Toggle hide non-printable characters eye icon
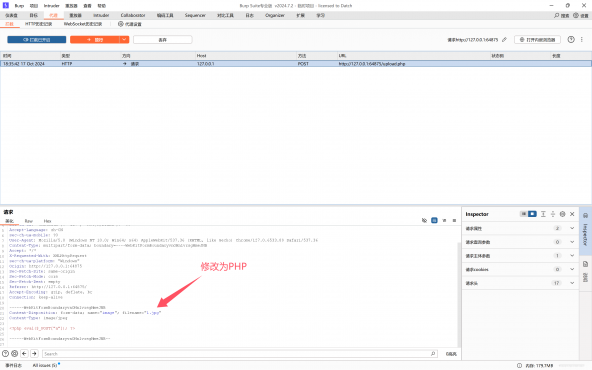 [x=424, y=220]
